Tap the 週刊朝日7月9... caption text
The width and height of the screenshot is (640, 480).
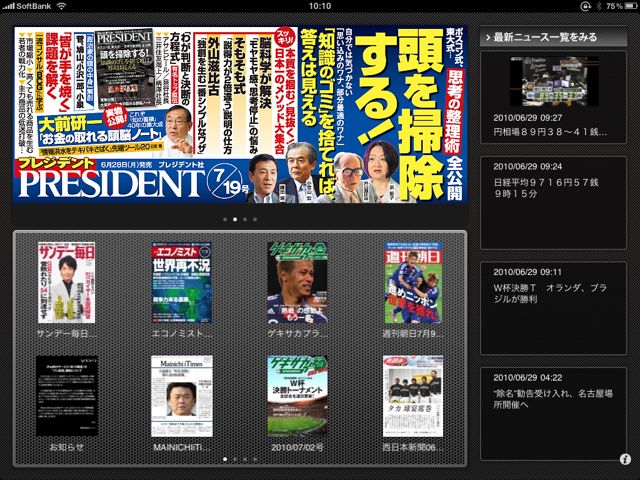(x=413, y=333)
